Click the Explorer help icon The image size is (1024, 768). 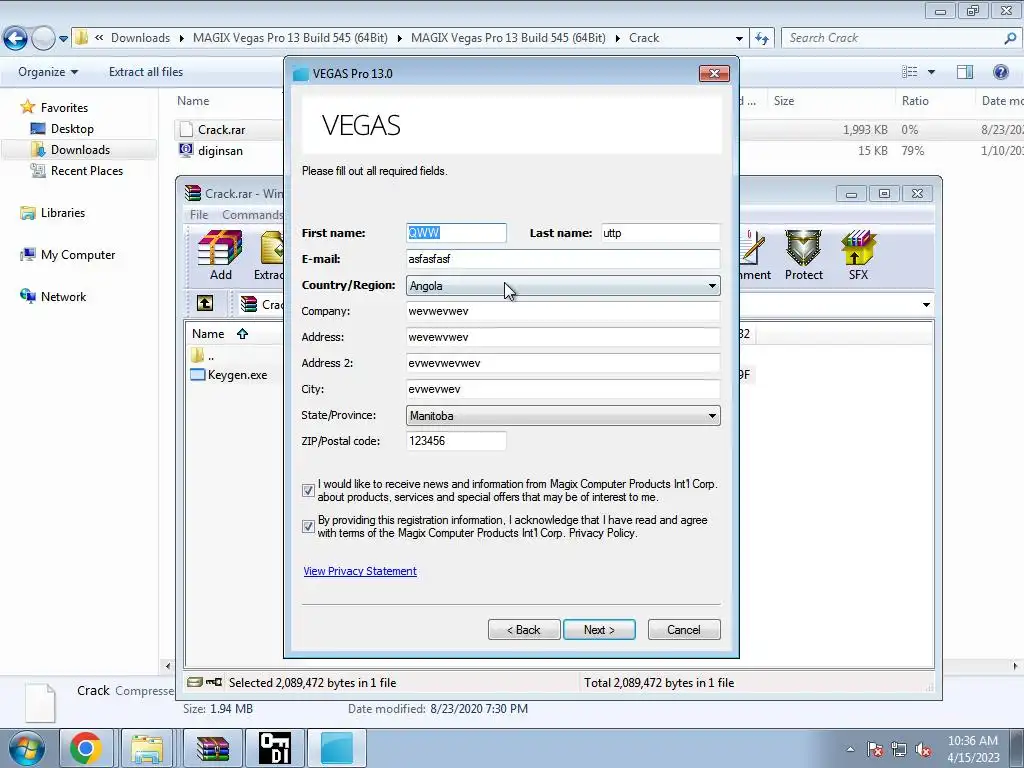[x=1000, y=72]
